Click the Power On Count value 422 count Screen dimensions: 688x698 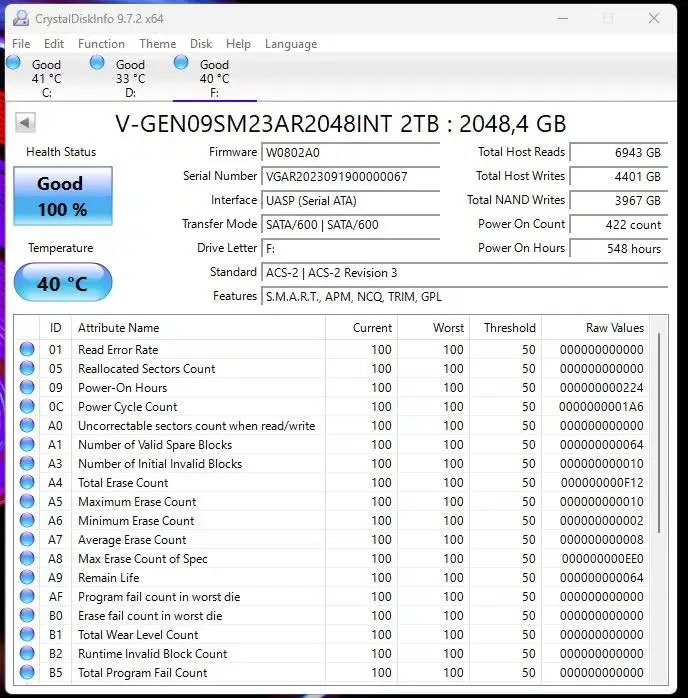[x=619, y=224]
